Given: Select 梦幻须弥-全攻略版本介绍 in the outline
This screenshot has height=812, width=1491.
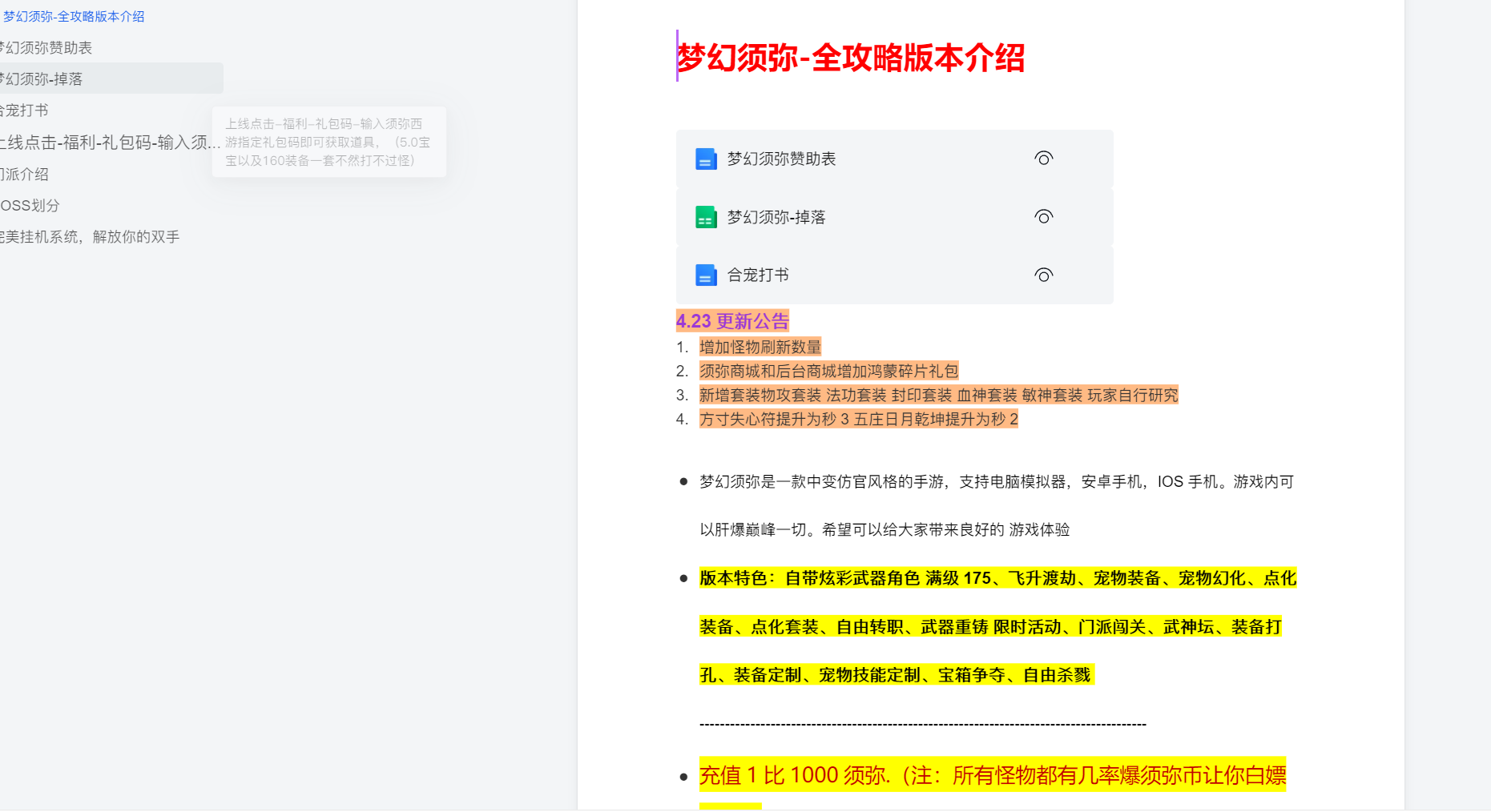Looking at the screenshot, I should tap(74, 17).
